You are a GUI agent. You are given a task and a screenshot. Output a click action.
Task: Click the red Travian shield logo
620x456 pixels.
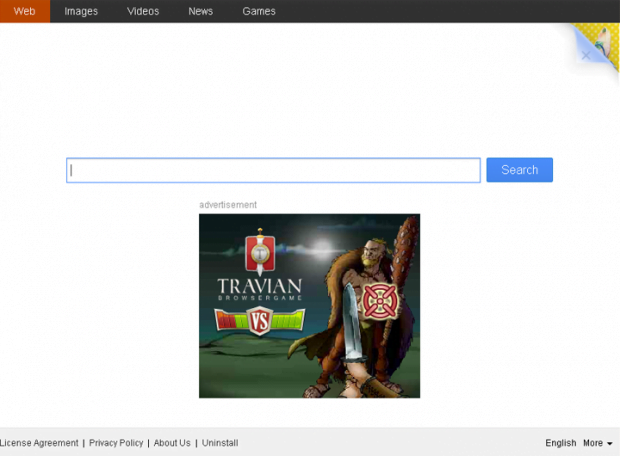260,252
